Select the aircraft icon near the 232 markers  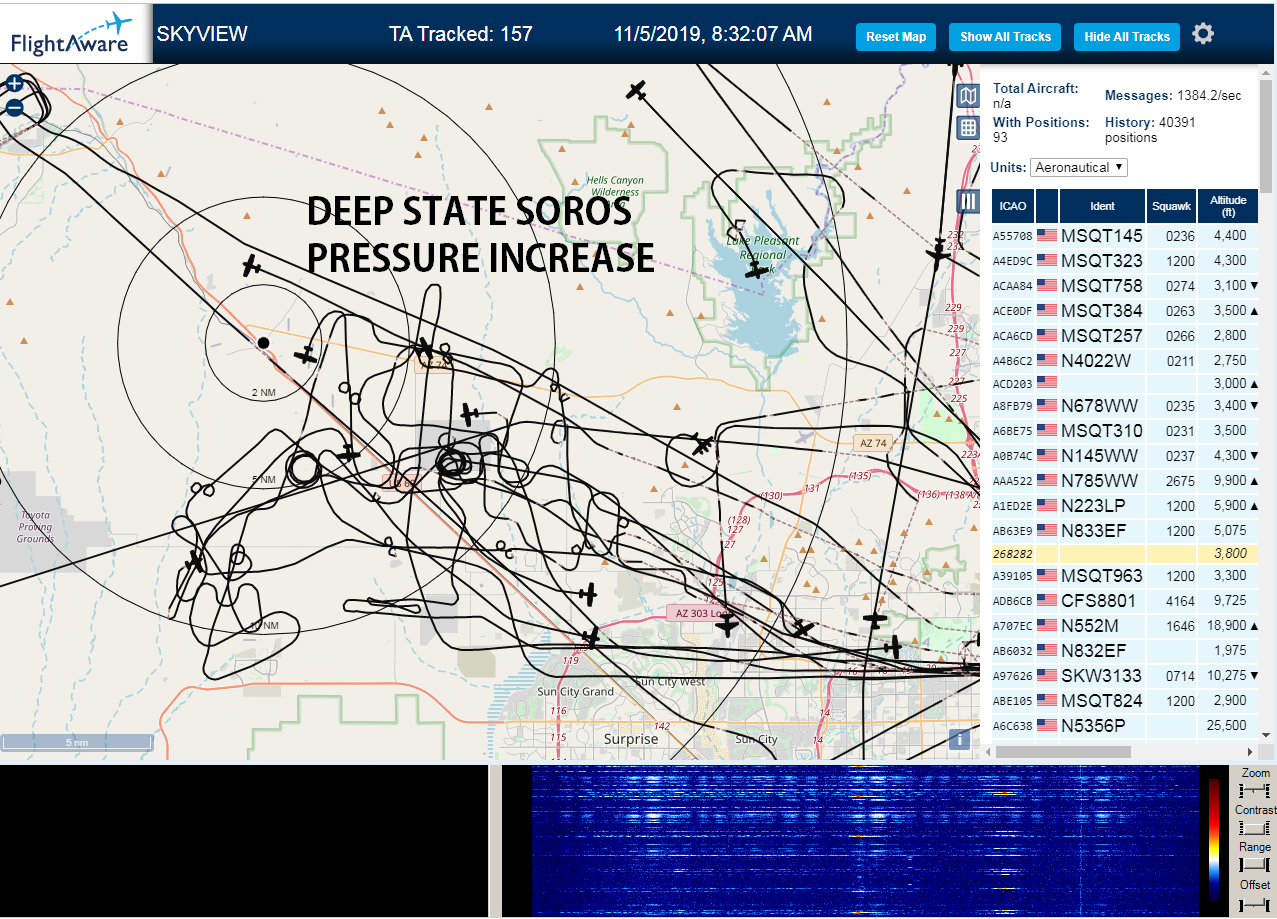pyautogui.click(x=937, y=256)
